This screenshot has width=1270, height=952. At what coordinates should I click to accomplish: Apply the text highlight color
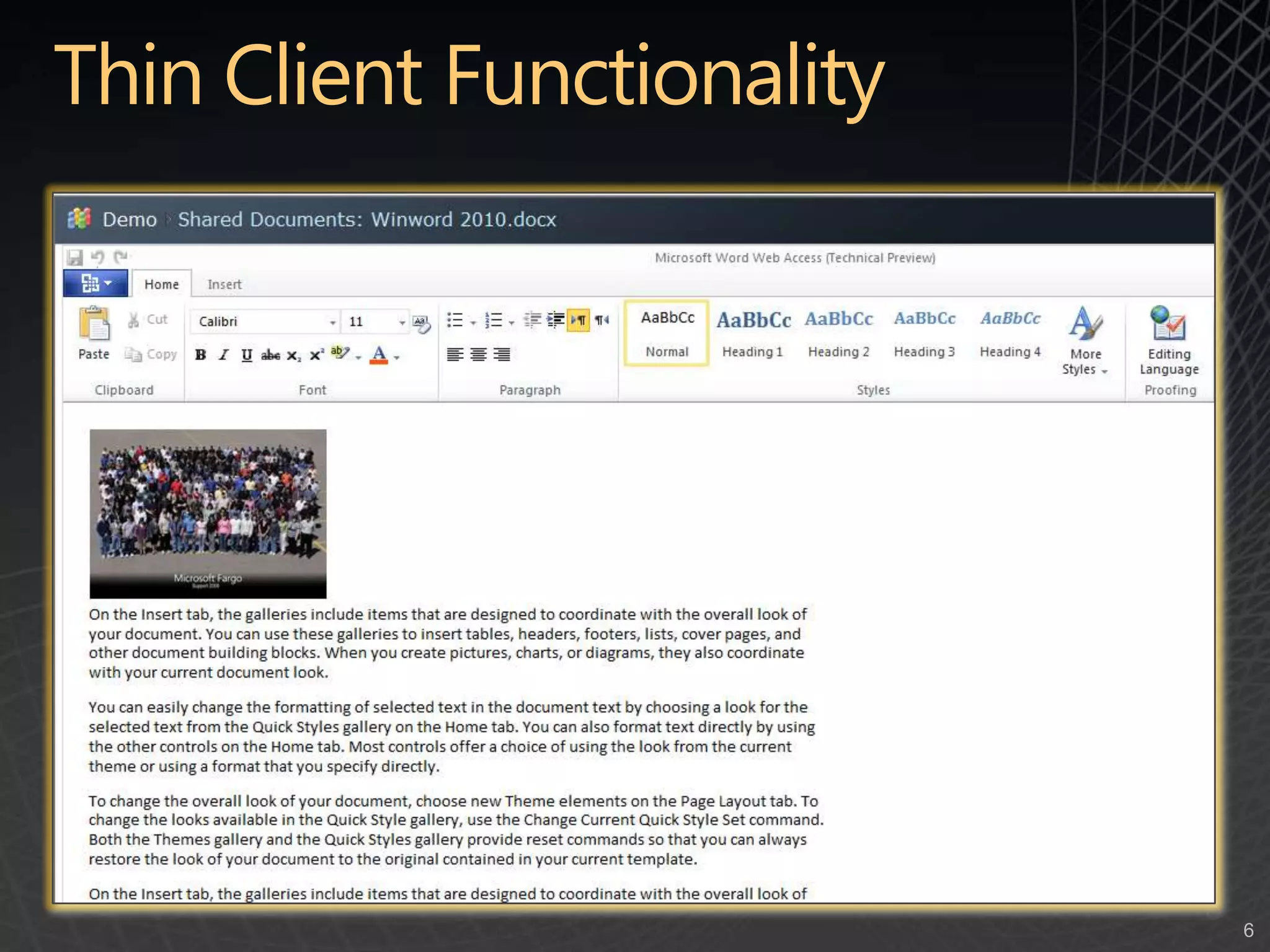[340, 354]
